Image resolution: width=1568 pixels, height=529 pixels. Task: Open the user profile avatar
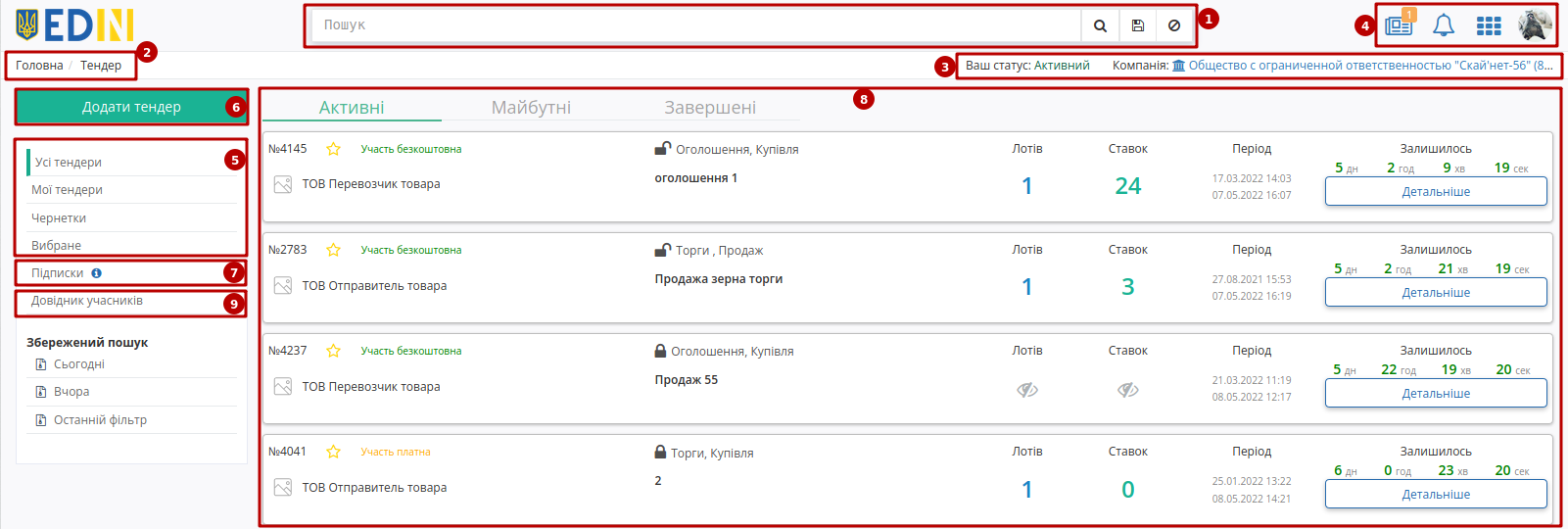[1535, 25]
